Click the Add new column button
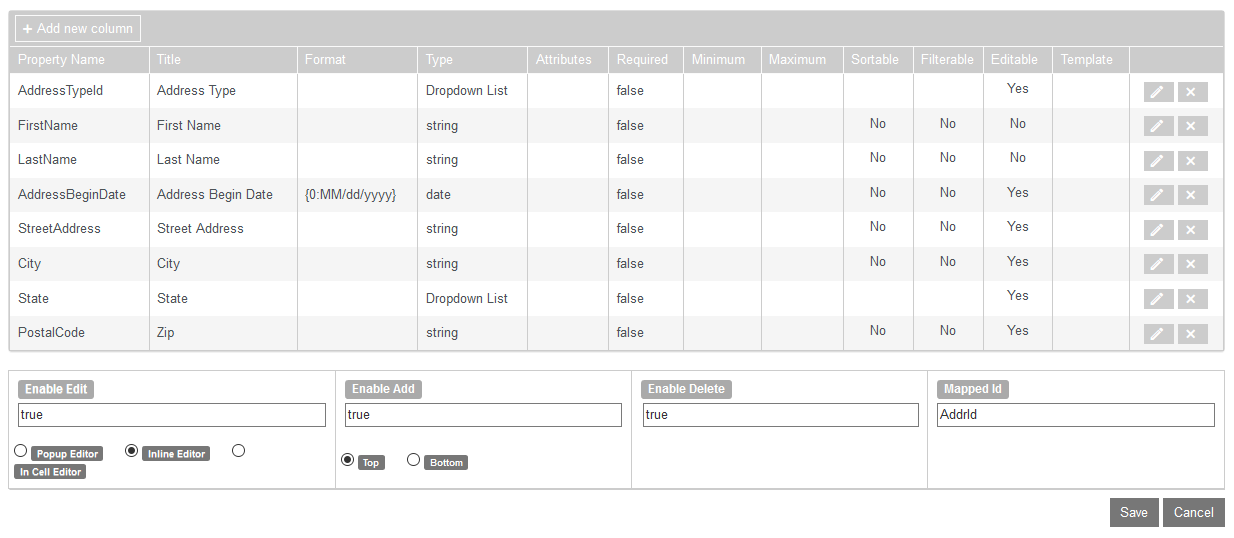 click(78, 29)
